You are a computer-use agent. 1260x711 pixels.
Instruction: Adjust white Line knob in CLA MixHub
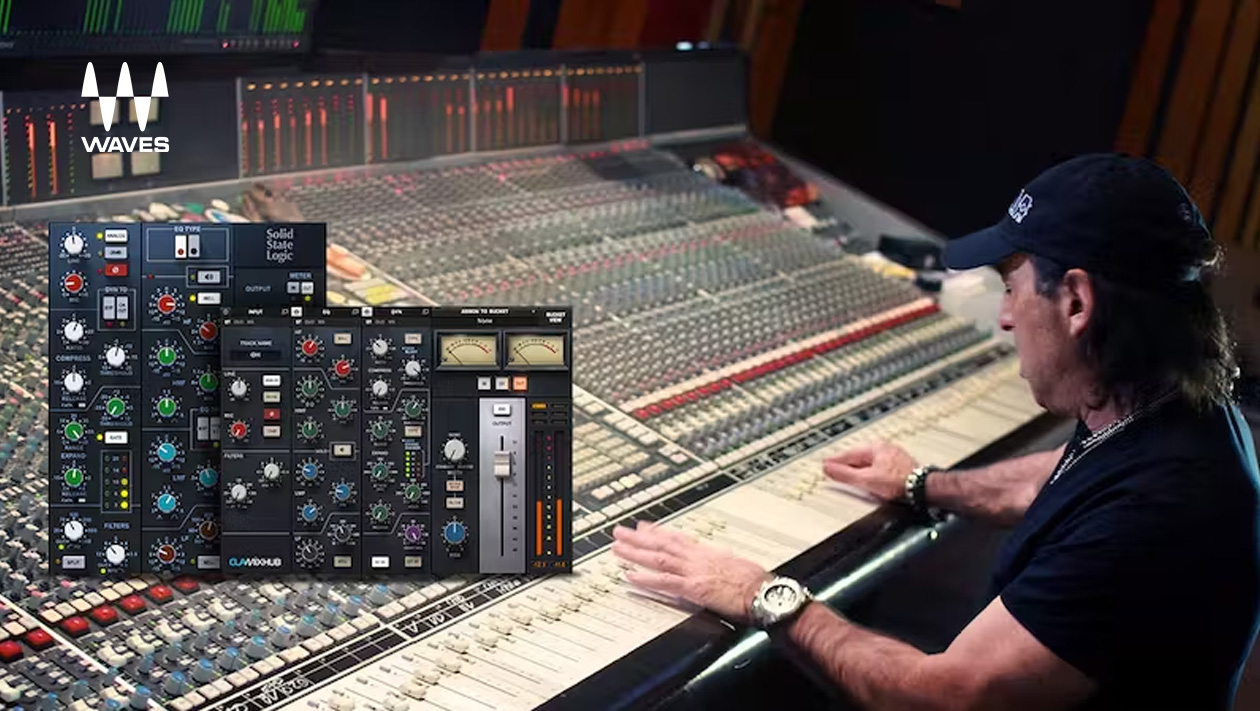click(239, 389)
